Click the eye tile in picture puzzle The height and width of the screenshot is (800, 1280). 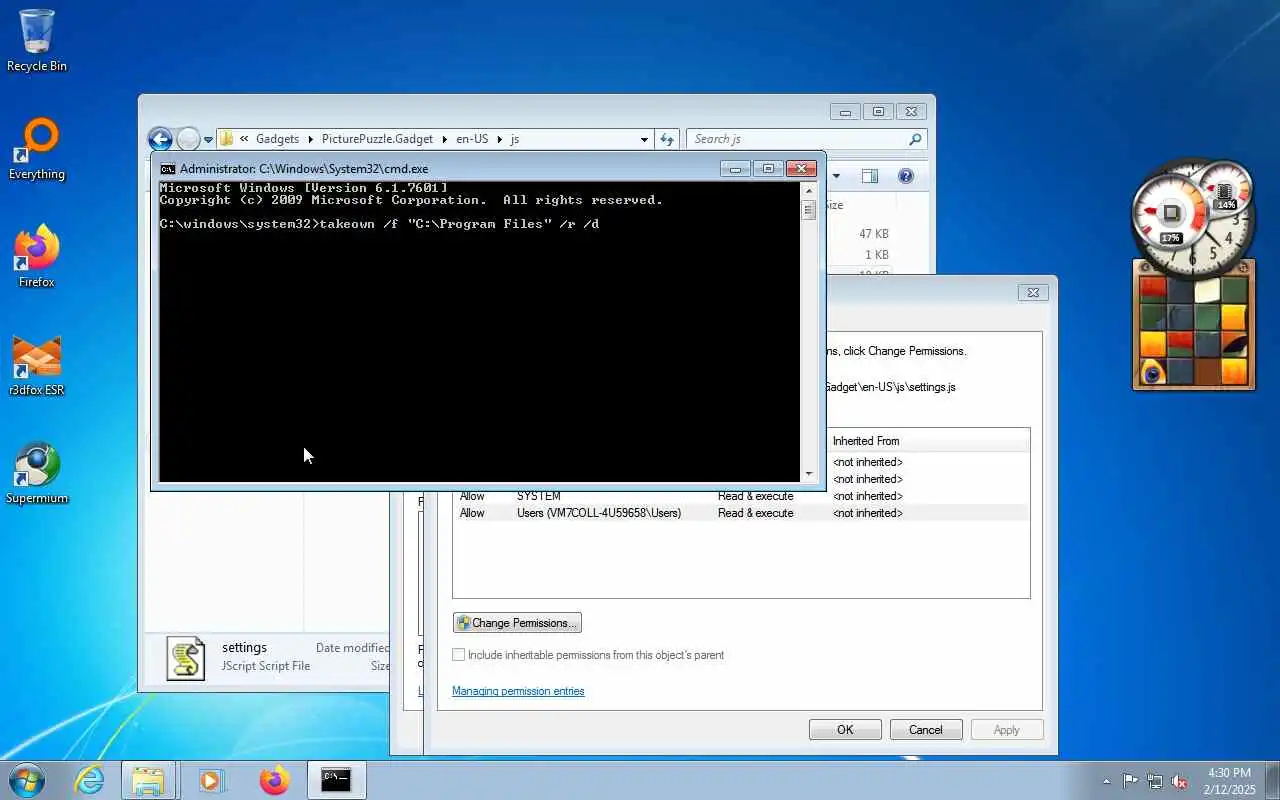click(1153, 373)
